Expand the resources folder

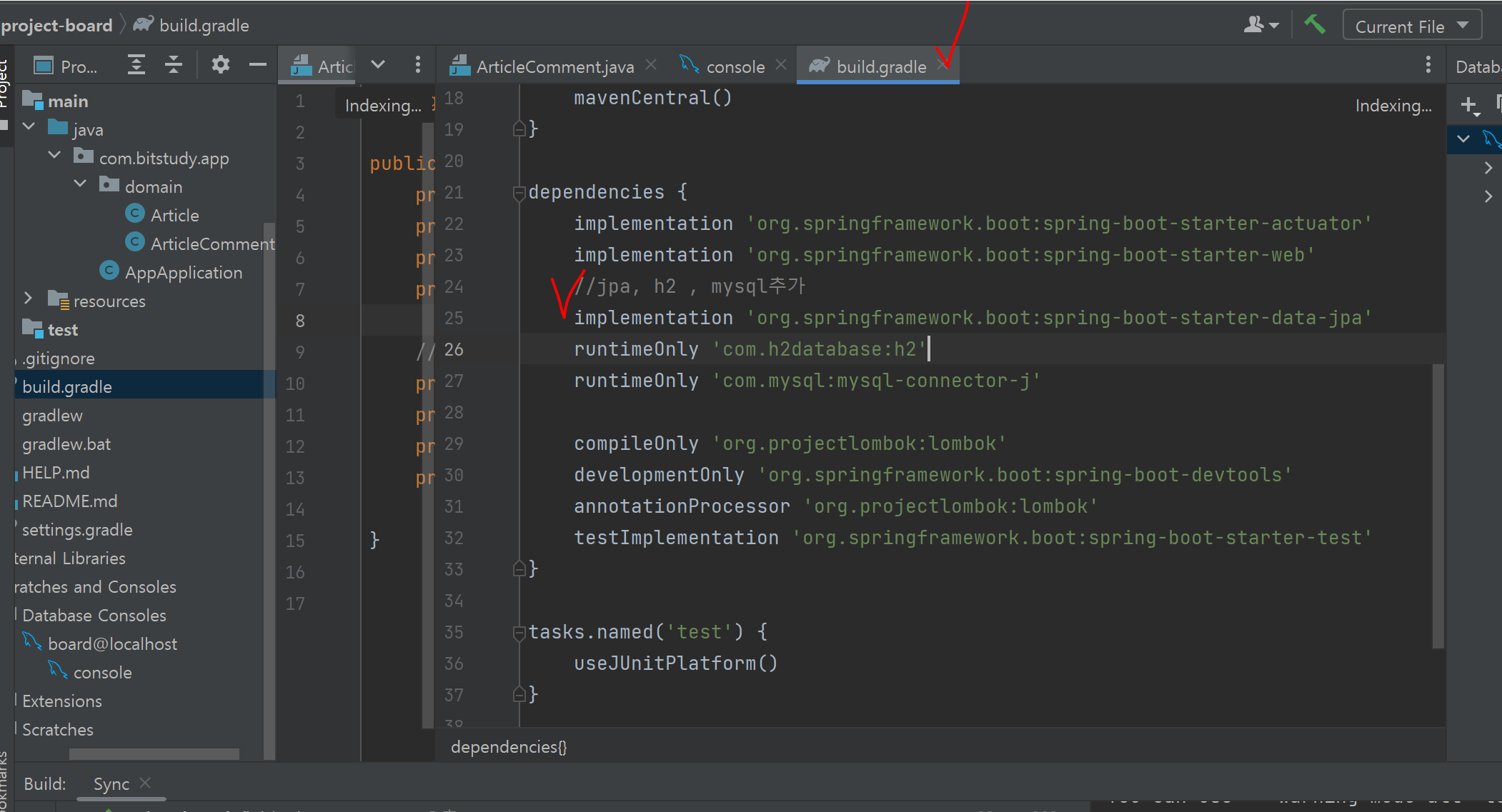click(29, 299)
